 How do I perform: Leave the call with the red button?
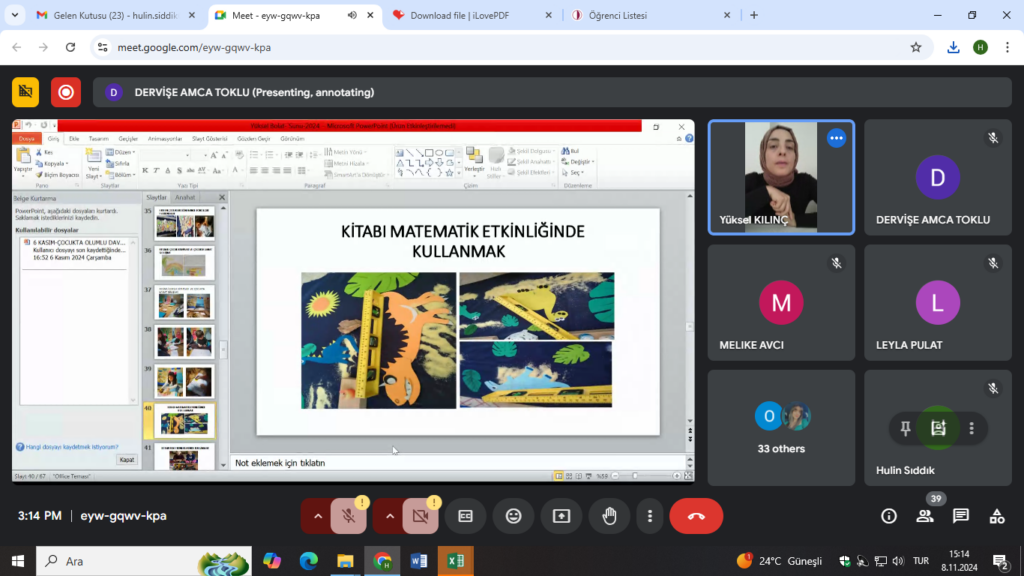[x=696, y=516]
